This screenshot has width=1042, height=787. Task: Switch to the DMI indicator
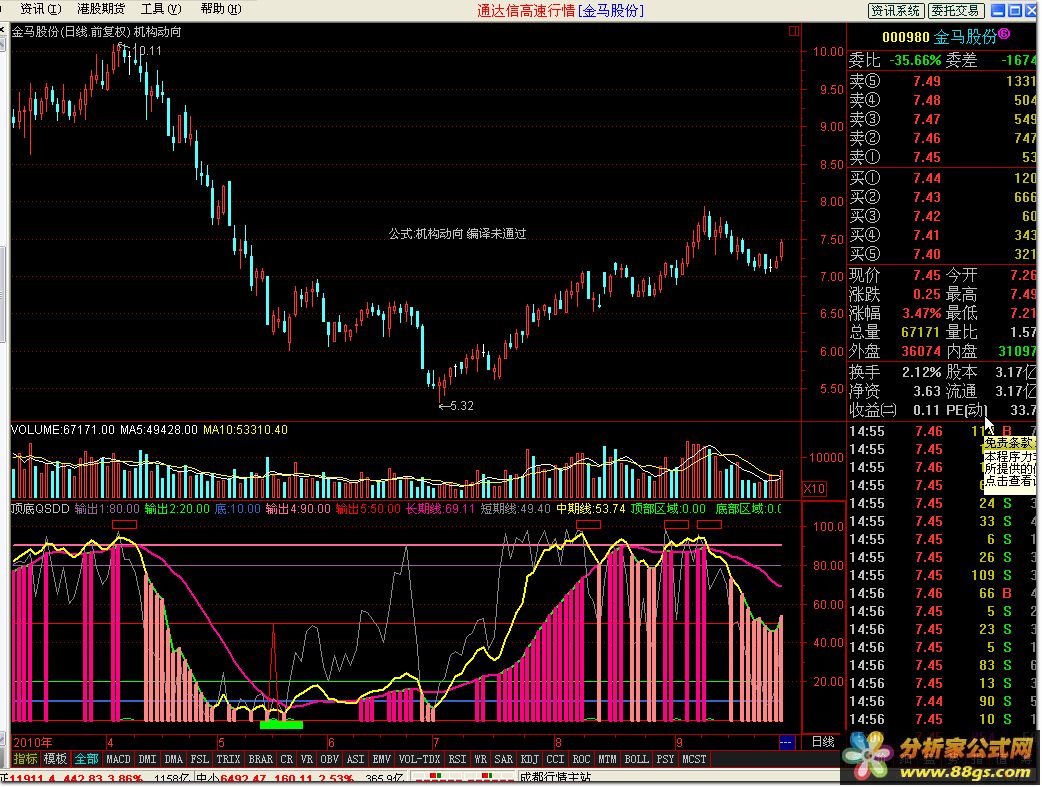coord(148,758)
